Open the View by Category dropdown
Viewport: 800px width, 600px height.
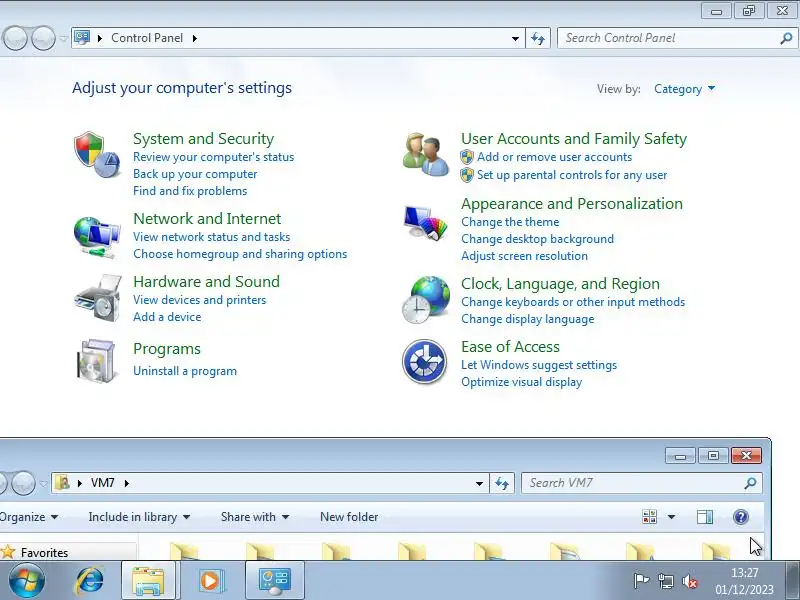coord(685,89)
